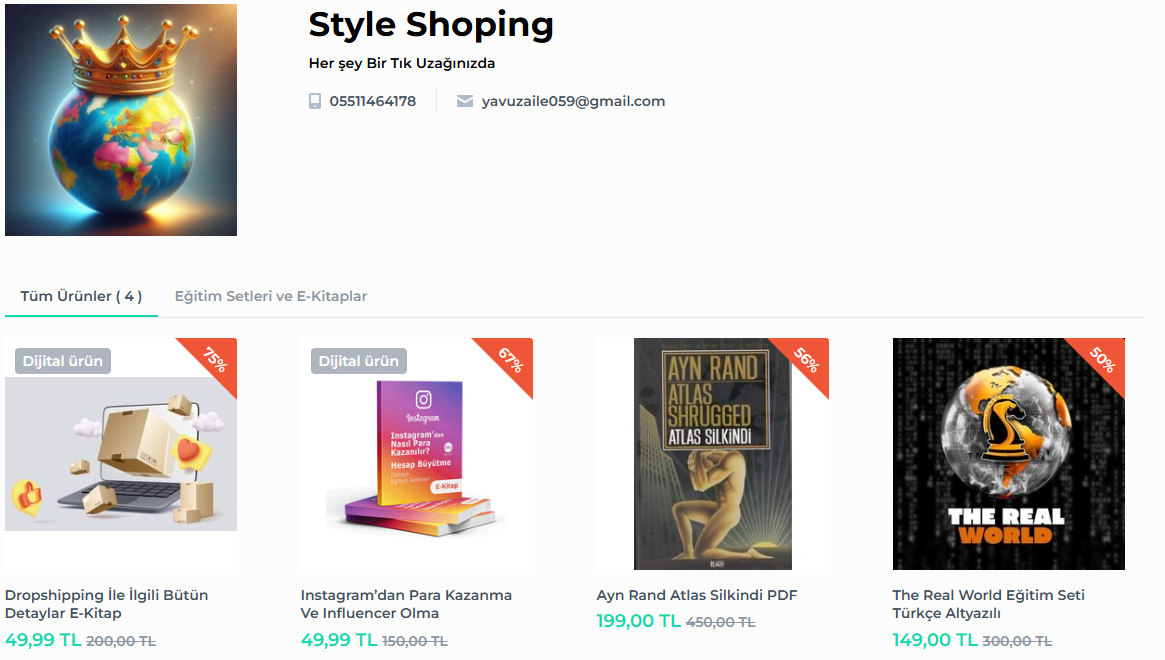The height and width of the screenshot is (660, 1165).
Task: Click the 50% discount ribbon
Action: (x=1103, y=360)
